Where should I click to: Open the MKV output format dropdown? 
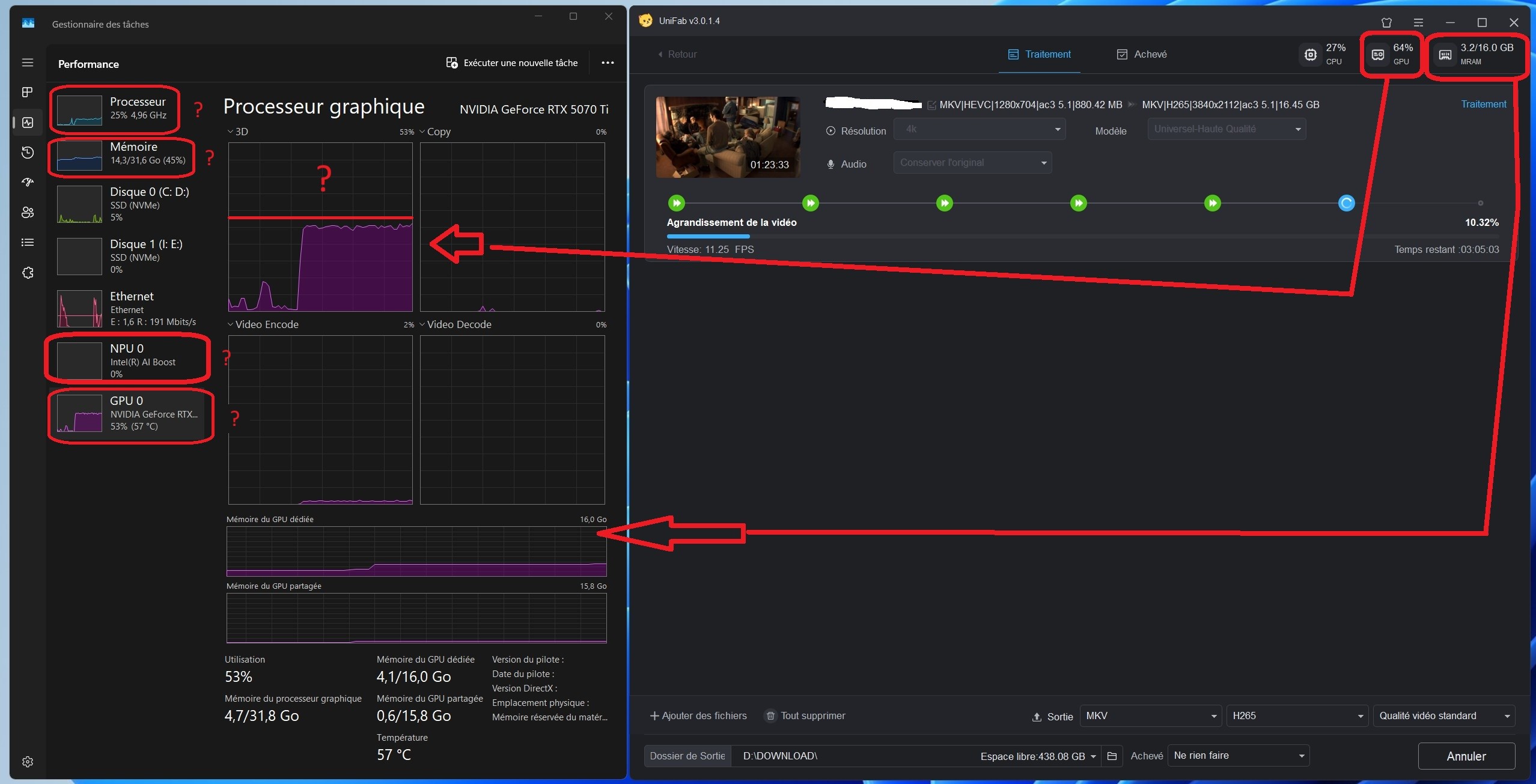1151,716
